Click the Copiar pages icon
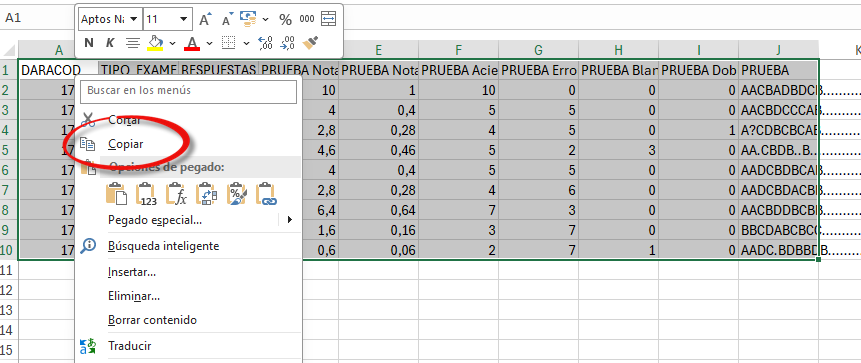Viewport: 861px width, 363px height. coord(87,144)
